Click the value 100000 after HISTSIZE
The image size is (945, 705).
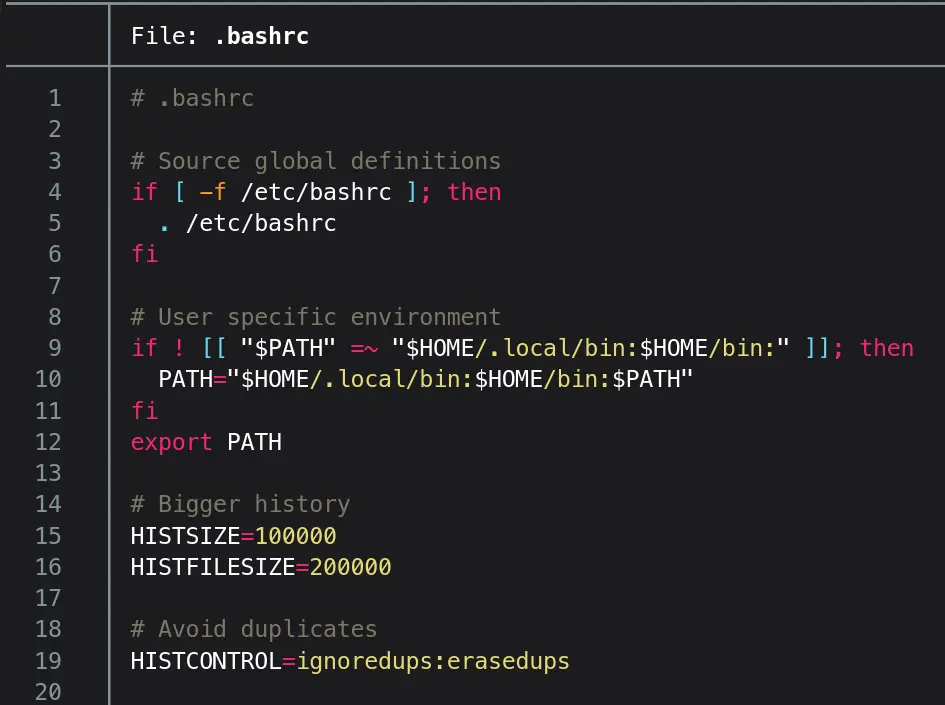tap(295, 536)
